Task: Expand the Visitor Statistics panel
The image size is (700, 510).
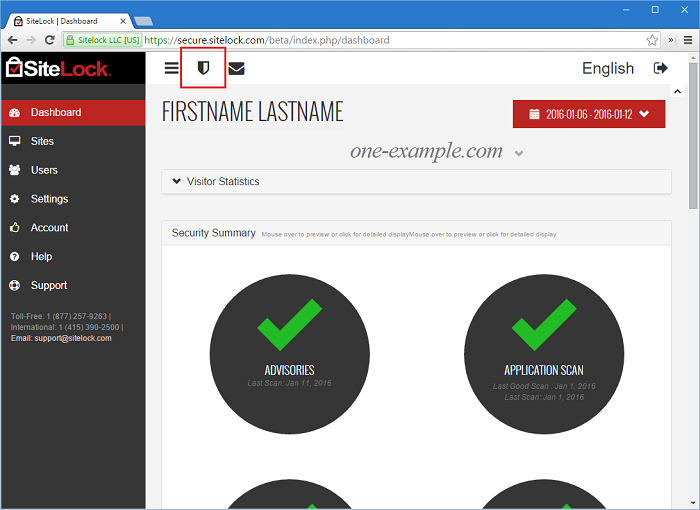Action: coord(416,182)
